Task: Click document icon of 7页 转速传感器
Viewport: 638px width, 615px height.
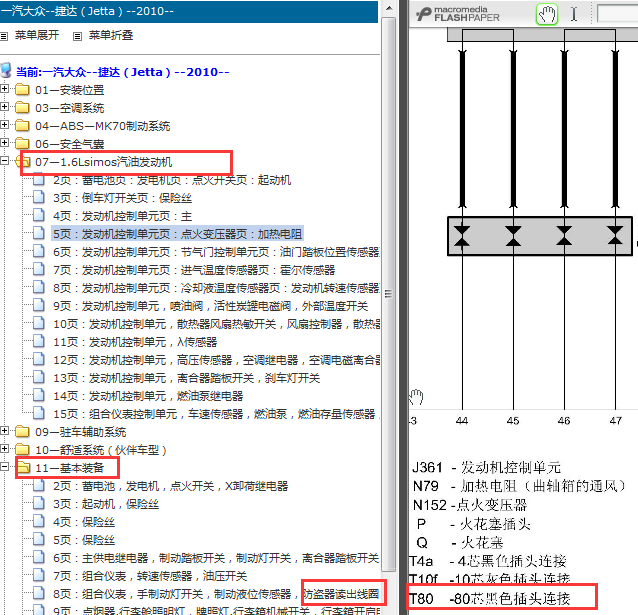Action: [39, 575]
